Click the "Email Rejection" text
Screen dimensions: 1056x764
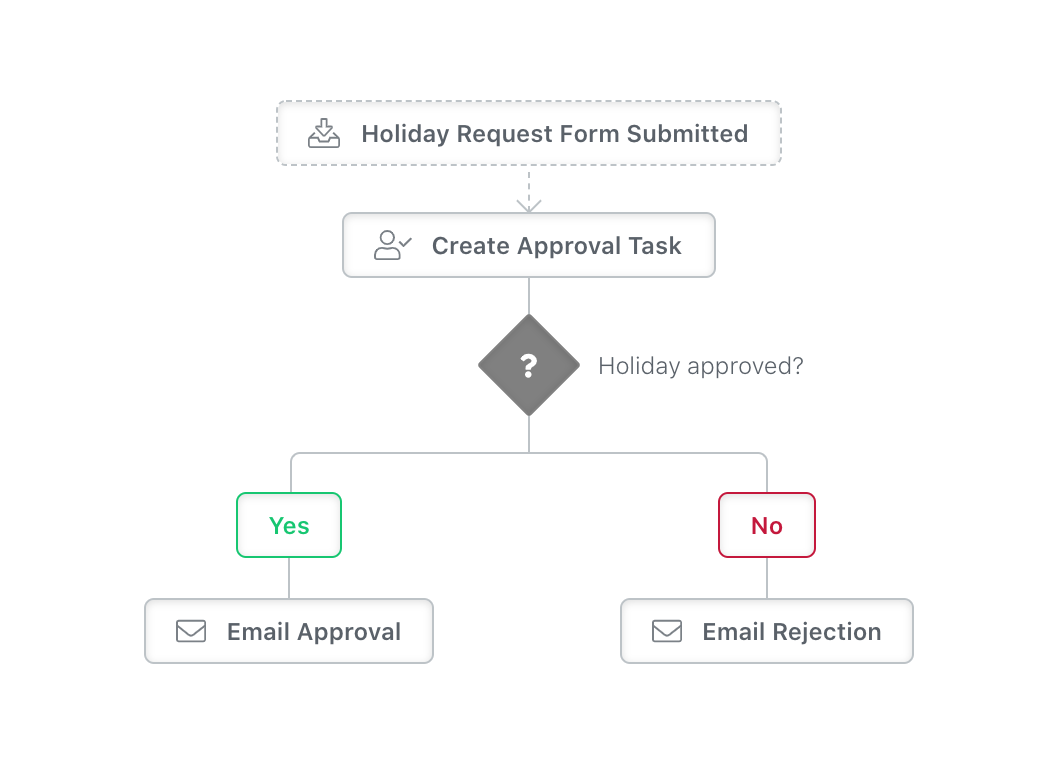[792, 632]
